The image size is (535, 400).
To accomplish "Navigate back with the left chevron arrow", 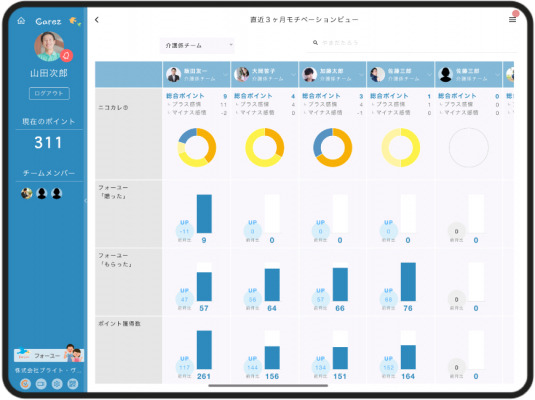I will pyautogui.click(x=97, y=20).
